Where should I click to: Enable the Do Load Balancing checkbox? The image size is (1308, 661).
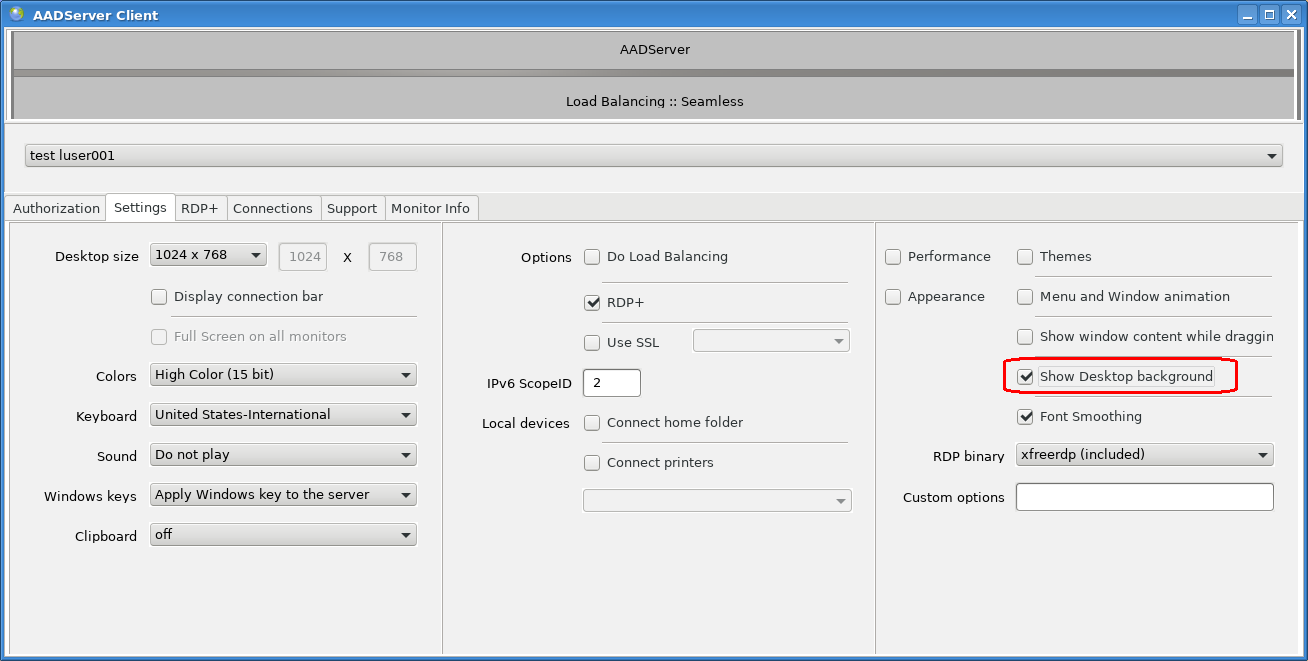click(592, 257)
